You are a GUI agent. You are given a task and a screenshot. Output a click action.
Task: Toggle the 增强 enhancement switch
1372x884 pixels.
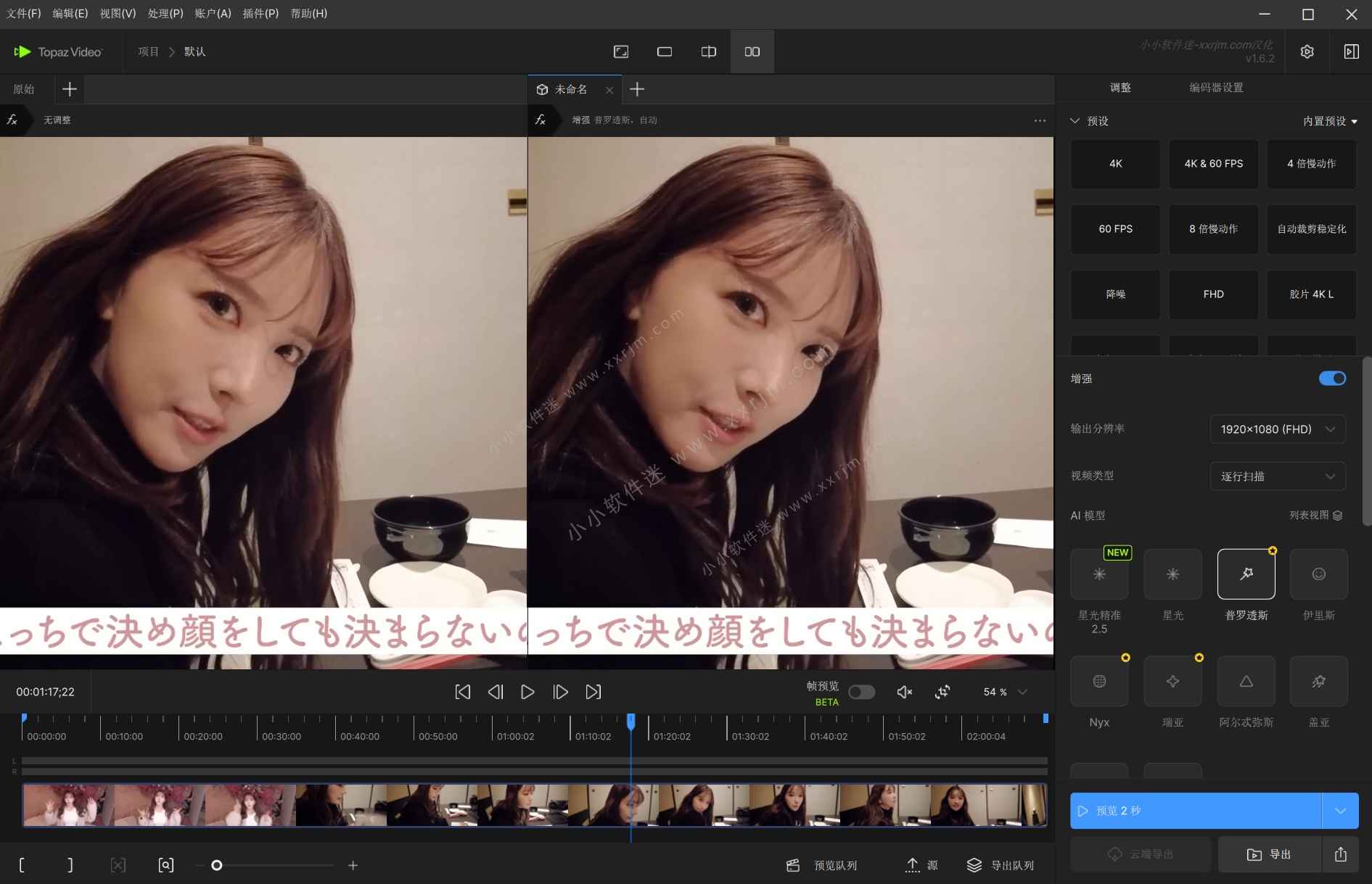(1332, 379)
